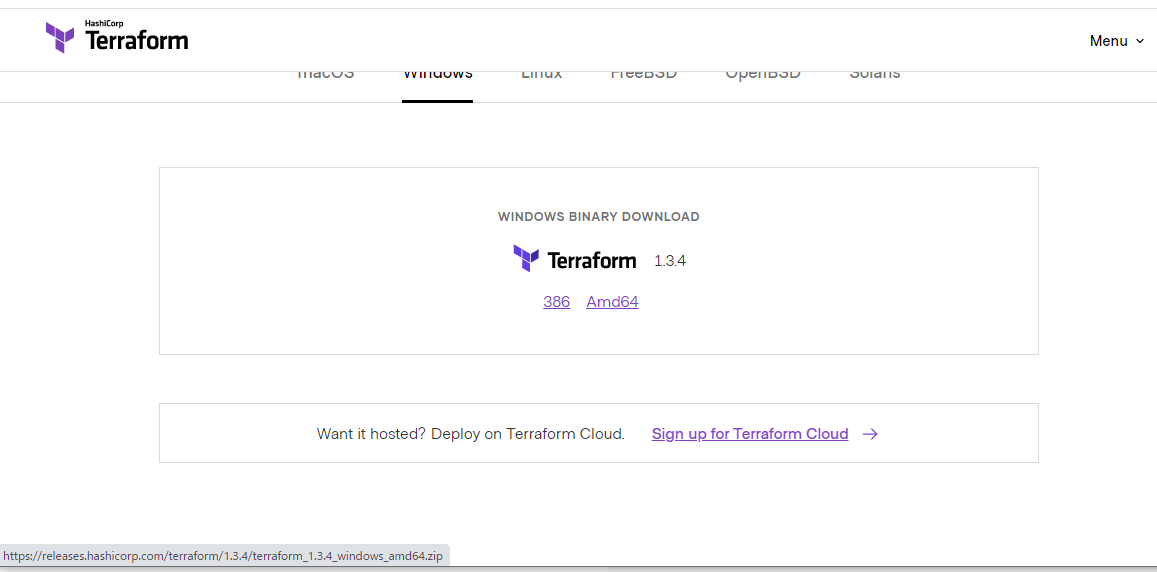Click the 'Want it hosted?' text
Image resolution: width=1157 pixels, height=572 pixels.
tap(372, 434)
